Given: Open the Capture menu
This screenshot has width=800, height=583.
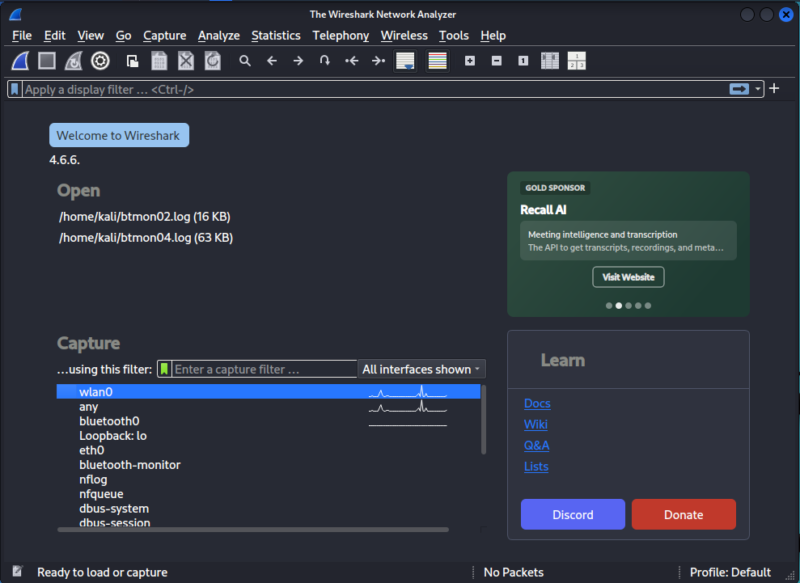Looking at the screenshot, I should (x=165, y=36).
